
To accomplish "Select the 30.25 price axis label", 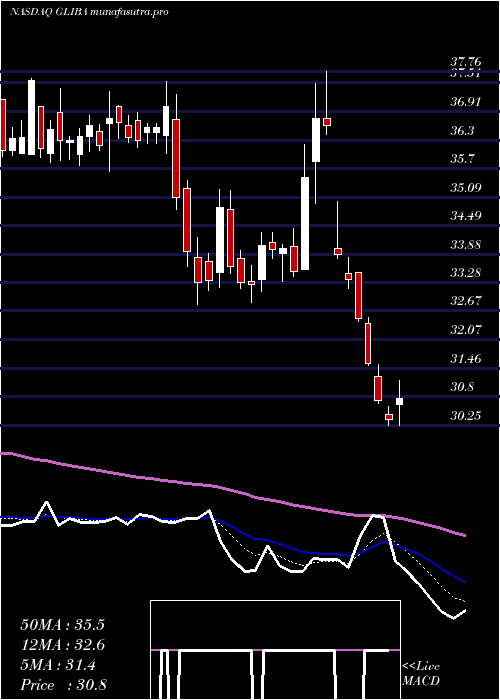I will (x=466, y=416).
